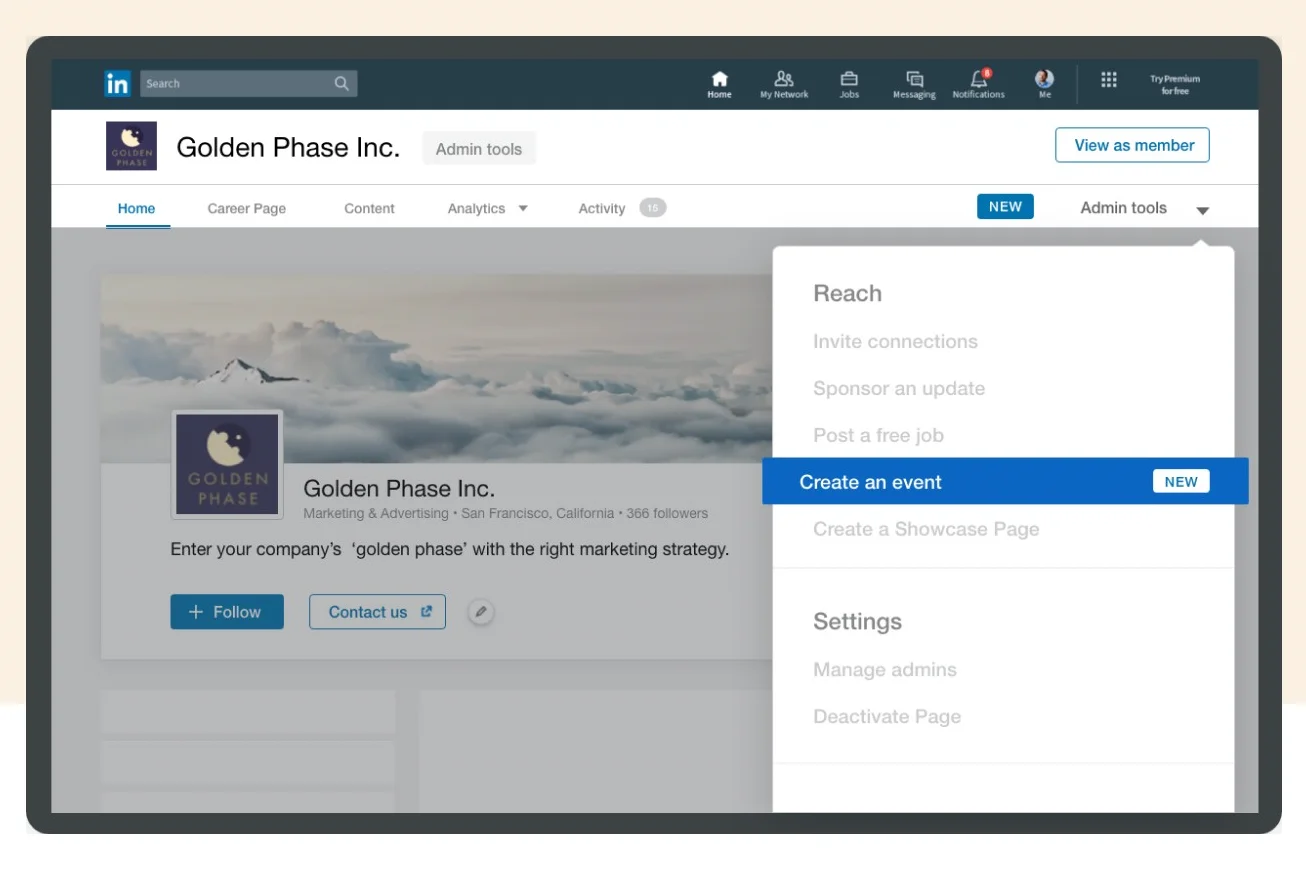
Task: Click the Reach section heading
Action: tap(848, 293)
